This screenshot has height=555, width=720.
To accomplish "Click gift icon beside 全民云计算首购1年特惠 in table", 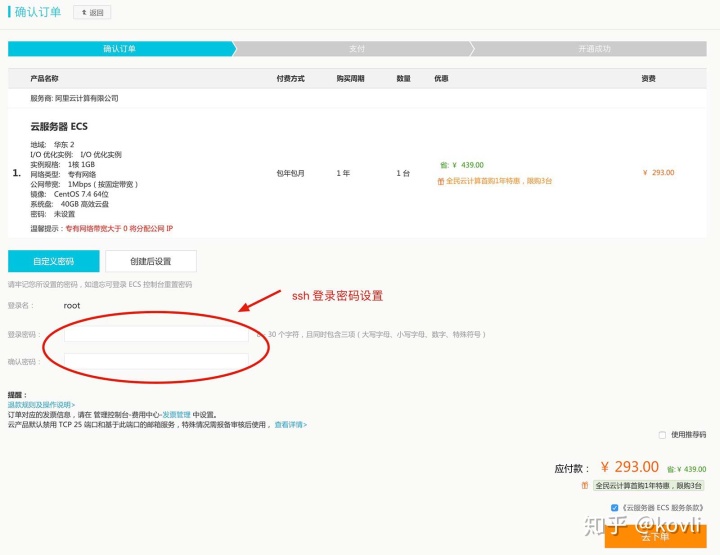I will point(440,181).
